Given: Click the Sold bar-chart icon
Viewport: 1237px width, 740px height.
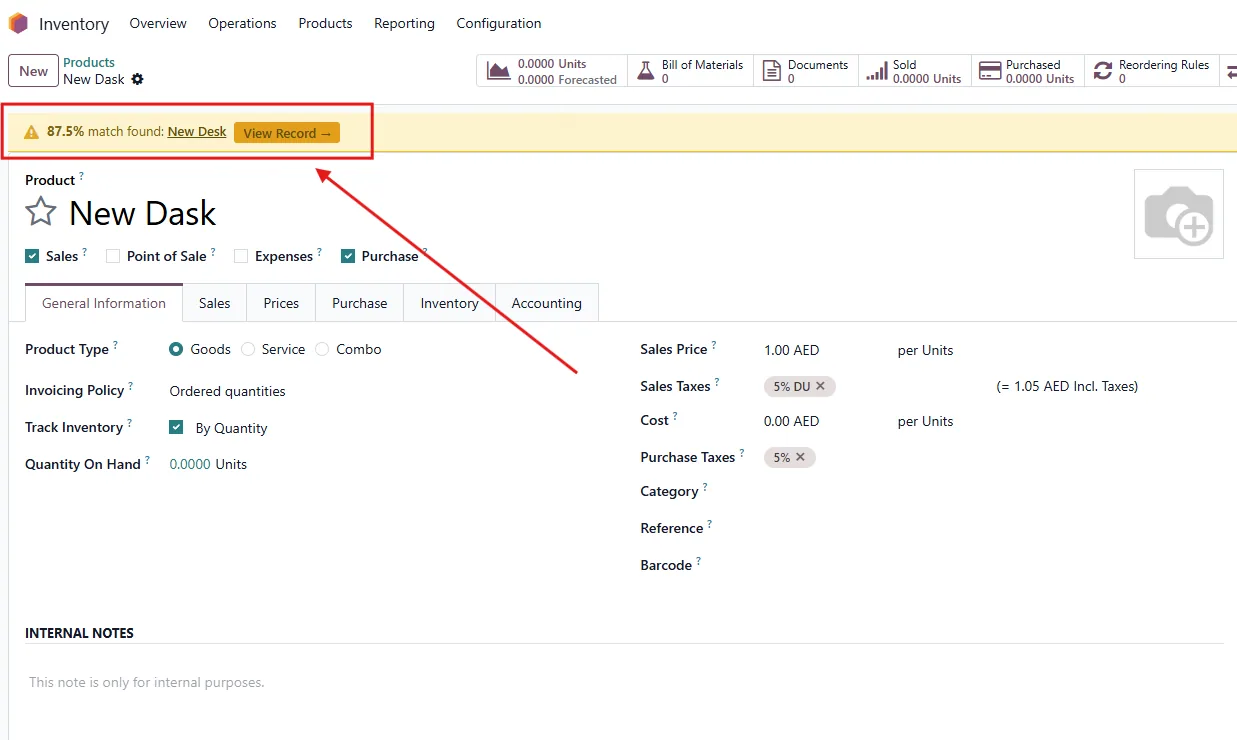Looking at the screenshot, I should (876, 71).
